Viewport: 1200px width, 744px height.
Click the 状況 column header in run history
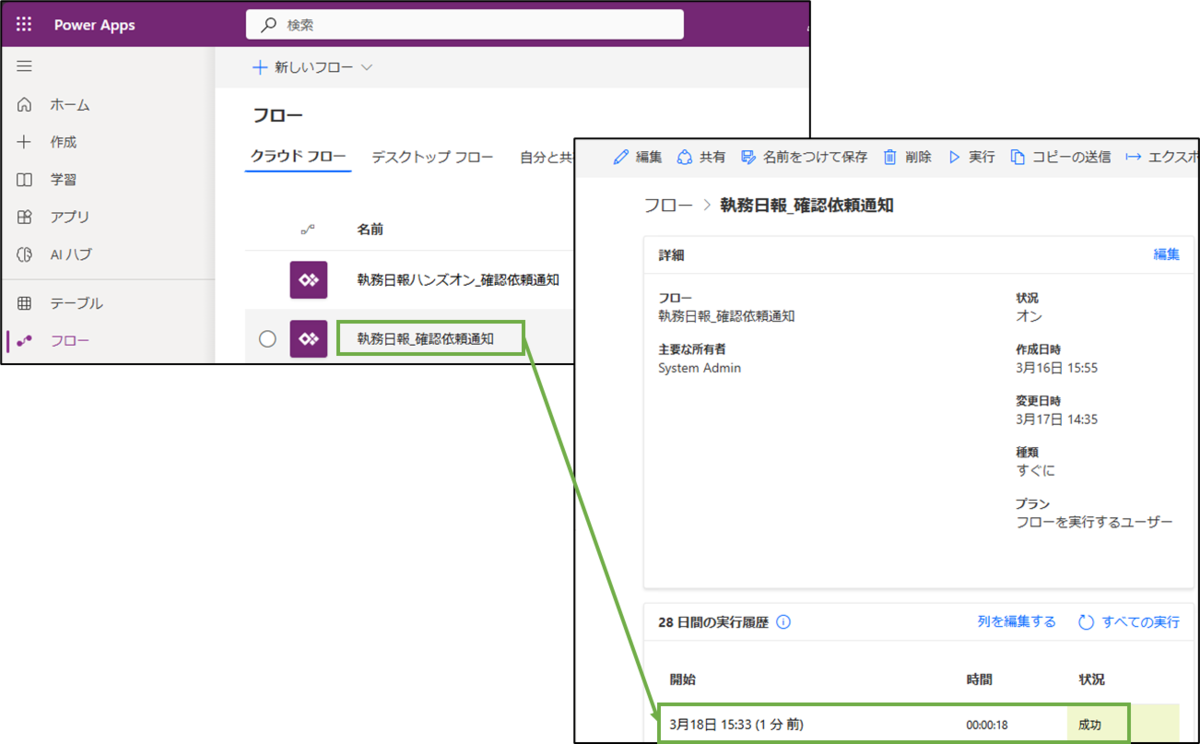(1092, 679)
